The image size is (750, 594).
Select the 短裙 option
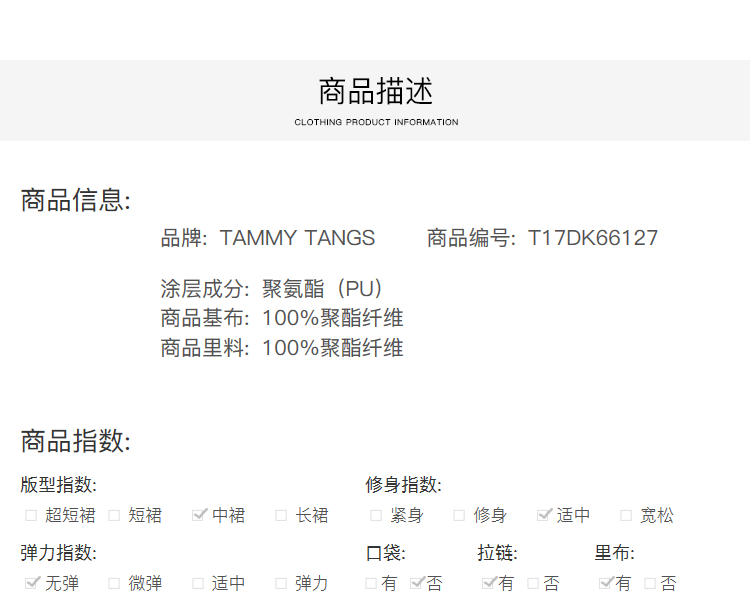click(114, 516)
